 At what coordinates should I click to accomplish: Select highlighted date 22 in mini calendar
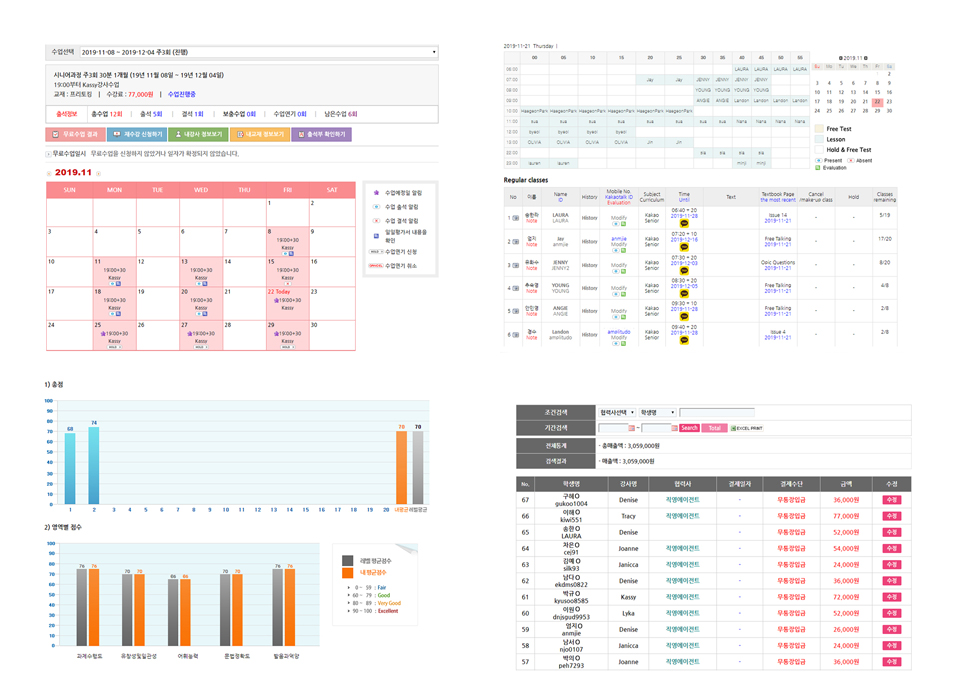point(877,101)
